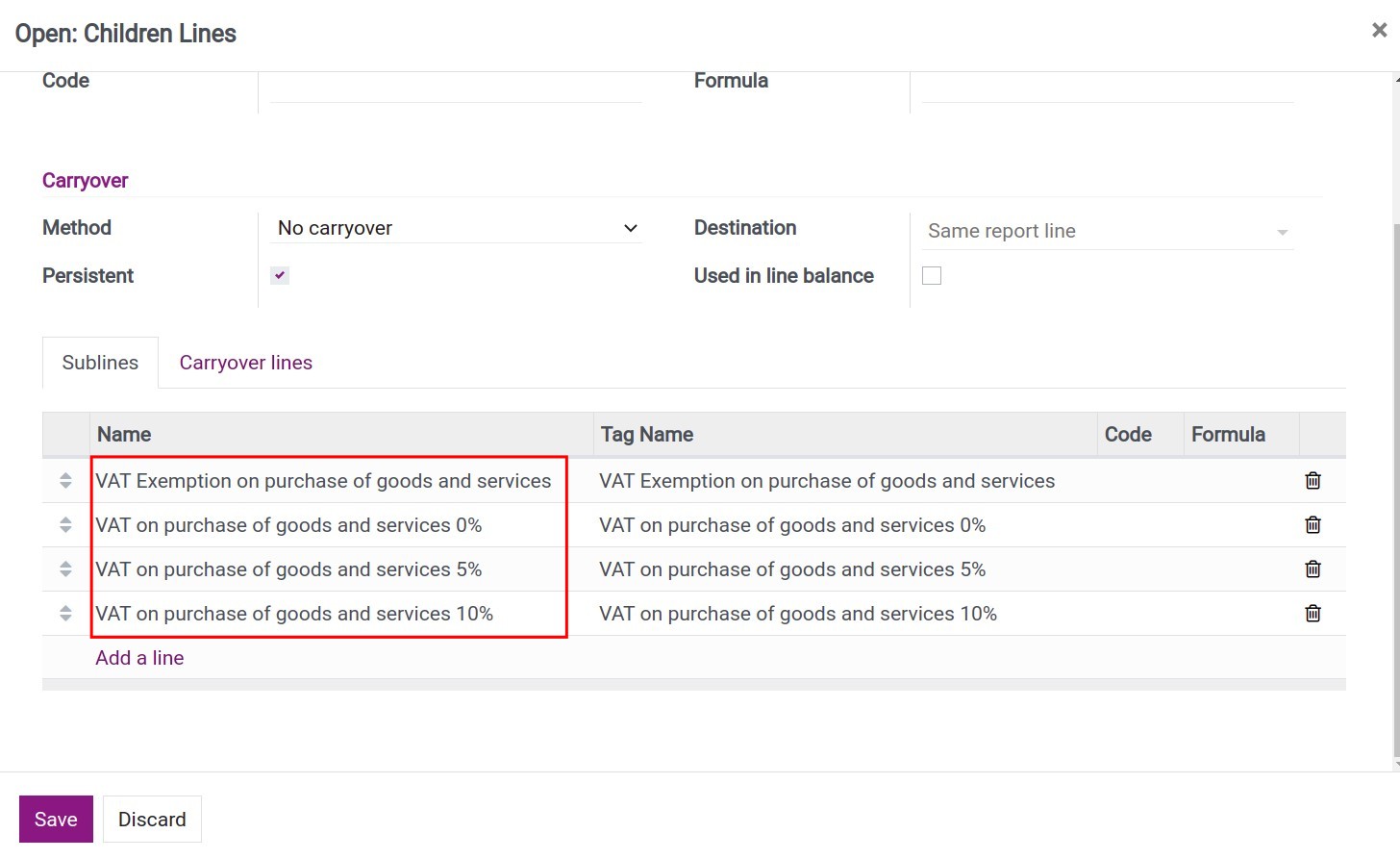Select the Sublines tab
The width and height of the screenshot is (1400, 859).
coord(100,363)
